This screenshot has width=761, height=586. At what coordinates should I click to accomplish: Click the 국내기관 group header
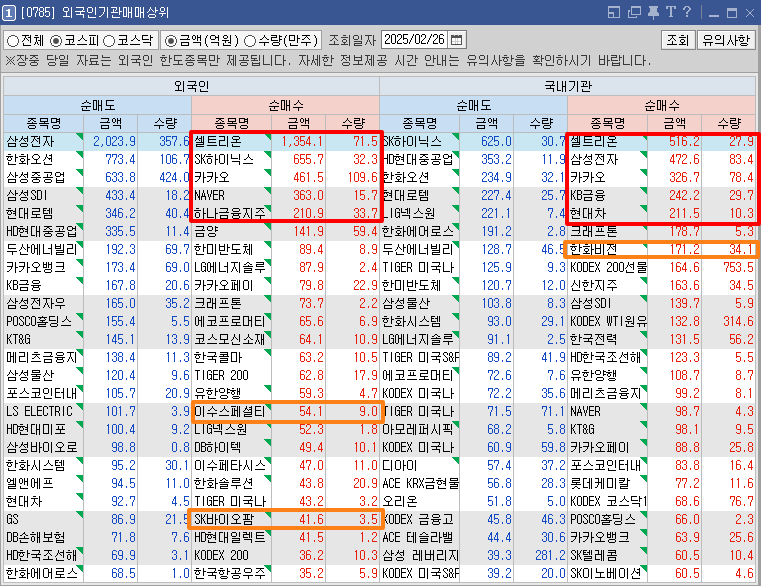click(567, 86)
